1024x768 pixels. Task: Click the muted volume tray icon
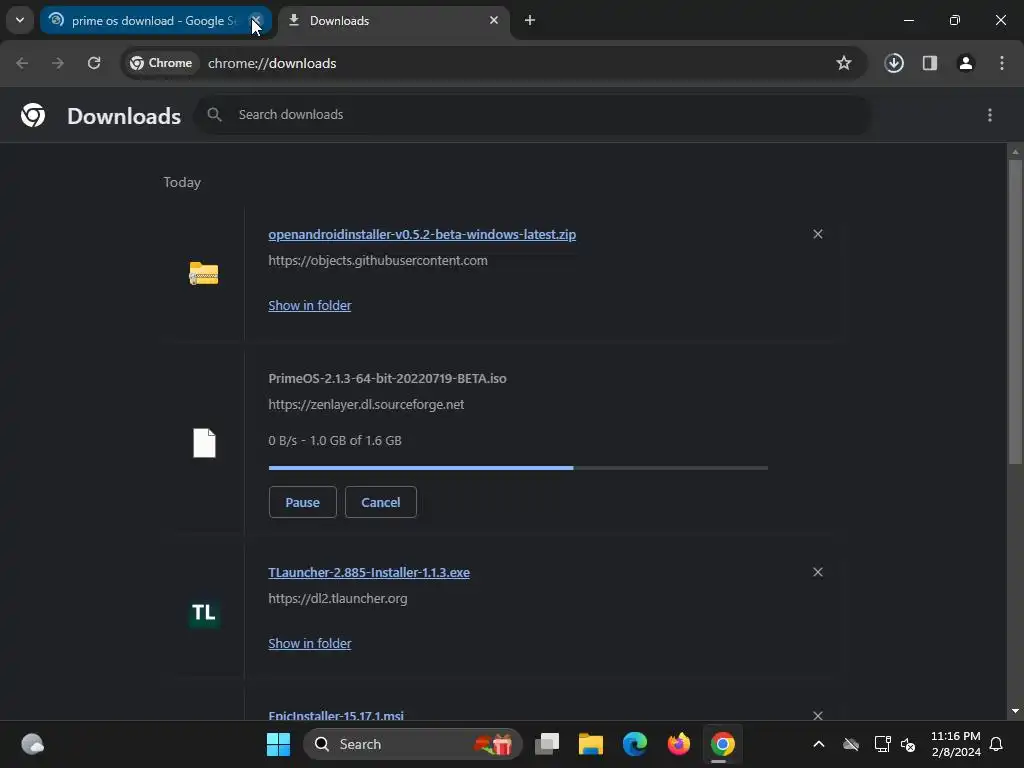(x=908, y=744)
